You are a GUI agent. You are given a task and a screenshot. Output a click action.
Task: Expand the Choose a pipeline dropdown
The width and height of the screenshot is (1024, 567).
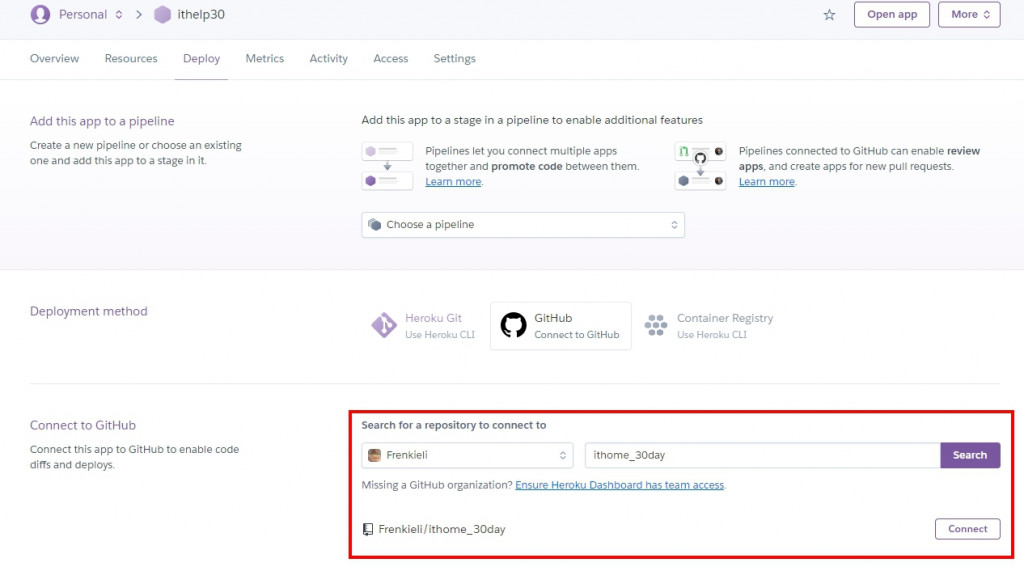pyautogui.click(x=523, y=225)
